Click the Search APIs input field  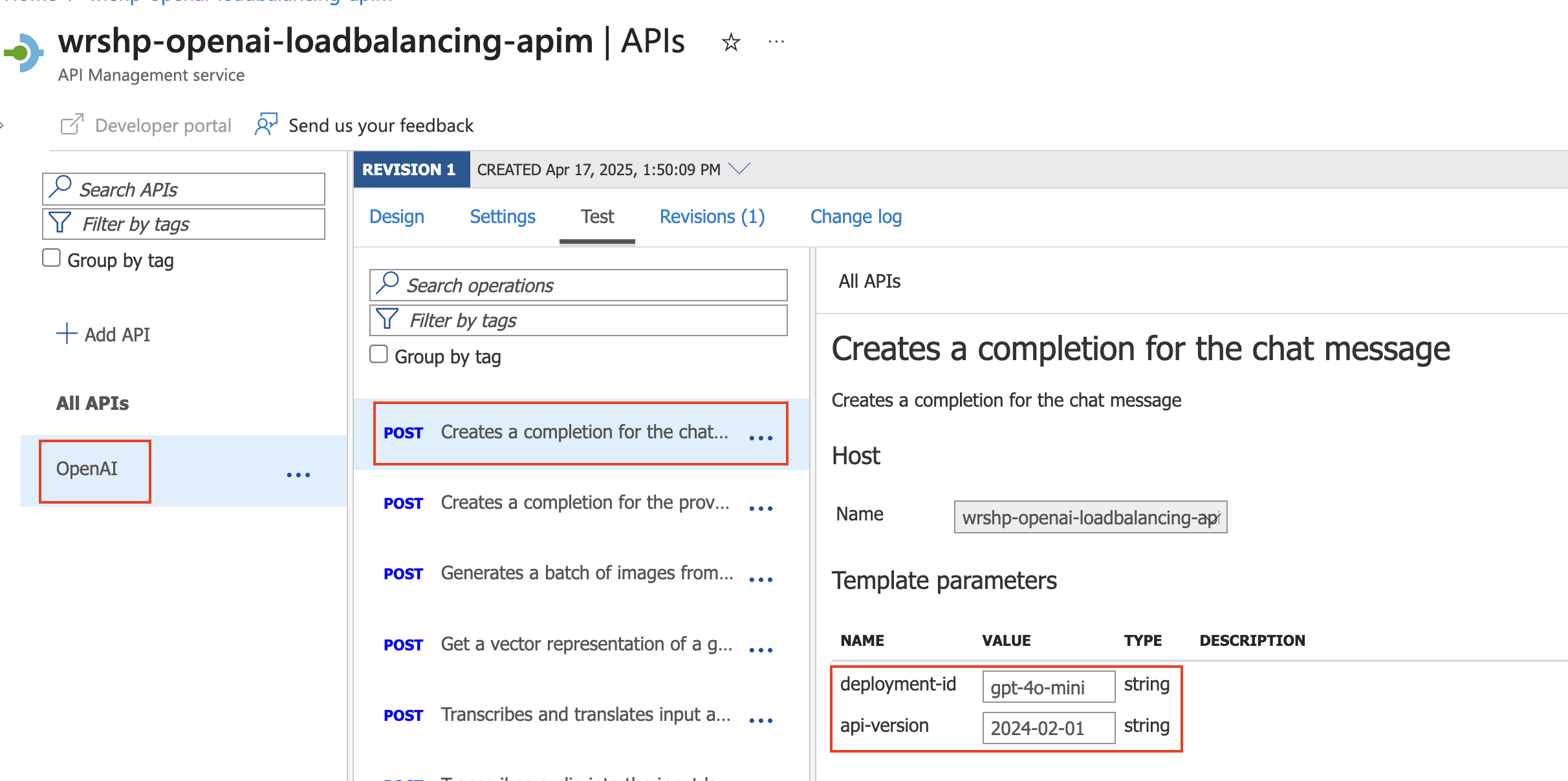184,189
